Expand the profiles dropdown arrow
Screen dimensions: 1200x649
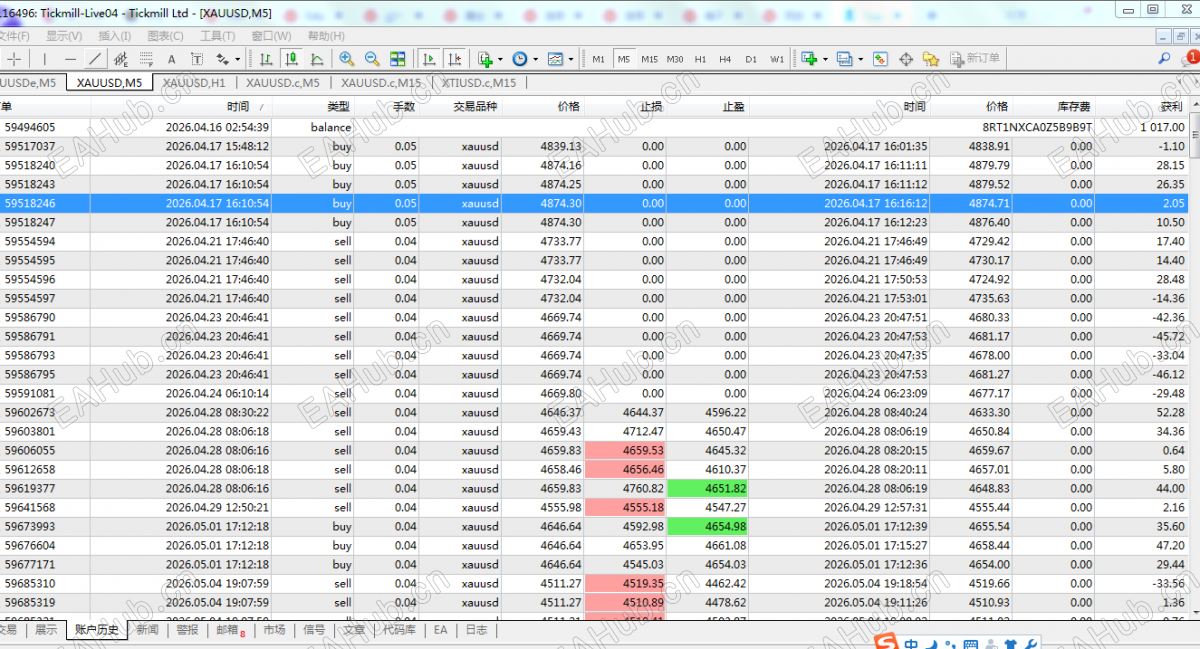[860, 59]
